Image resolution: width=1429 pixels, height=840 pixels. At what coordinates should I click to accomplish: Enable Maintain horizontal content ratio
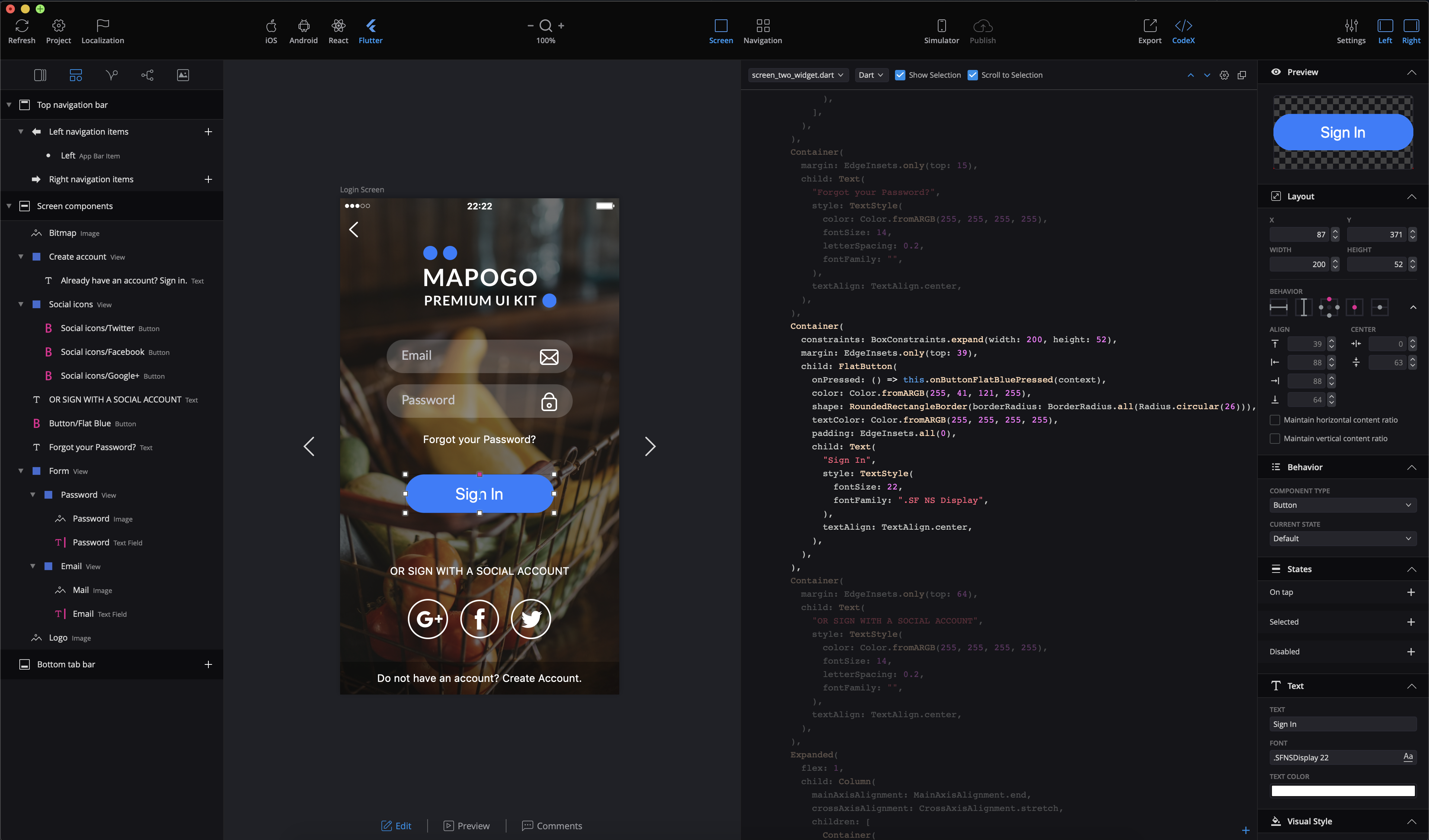pyautogui.click(x=1275, y=420)
